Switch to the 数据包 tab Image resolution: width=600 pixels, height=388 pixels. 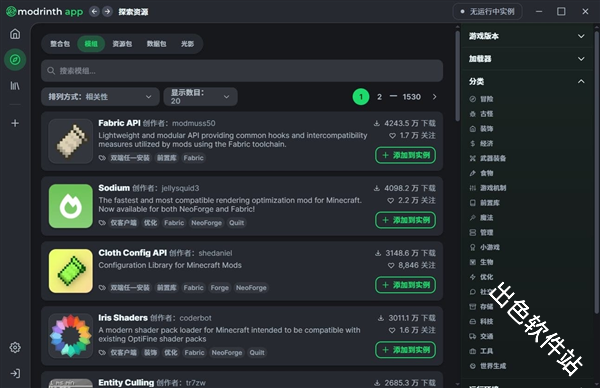coord(157,44)
